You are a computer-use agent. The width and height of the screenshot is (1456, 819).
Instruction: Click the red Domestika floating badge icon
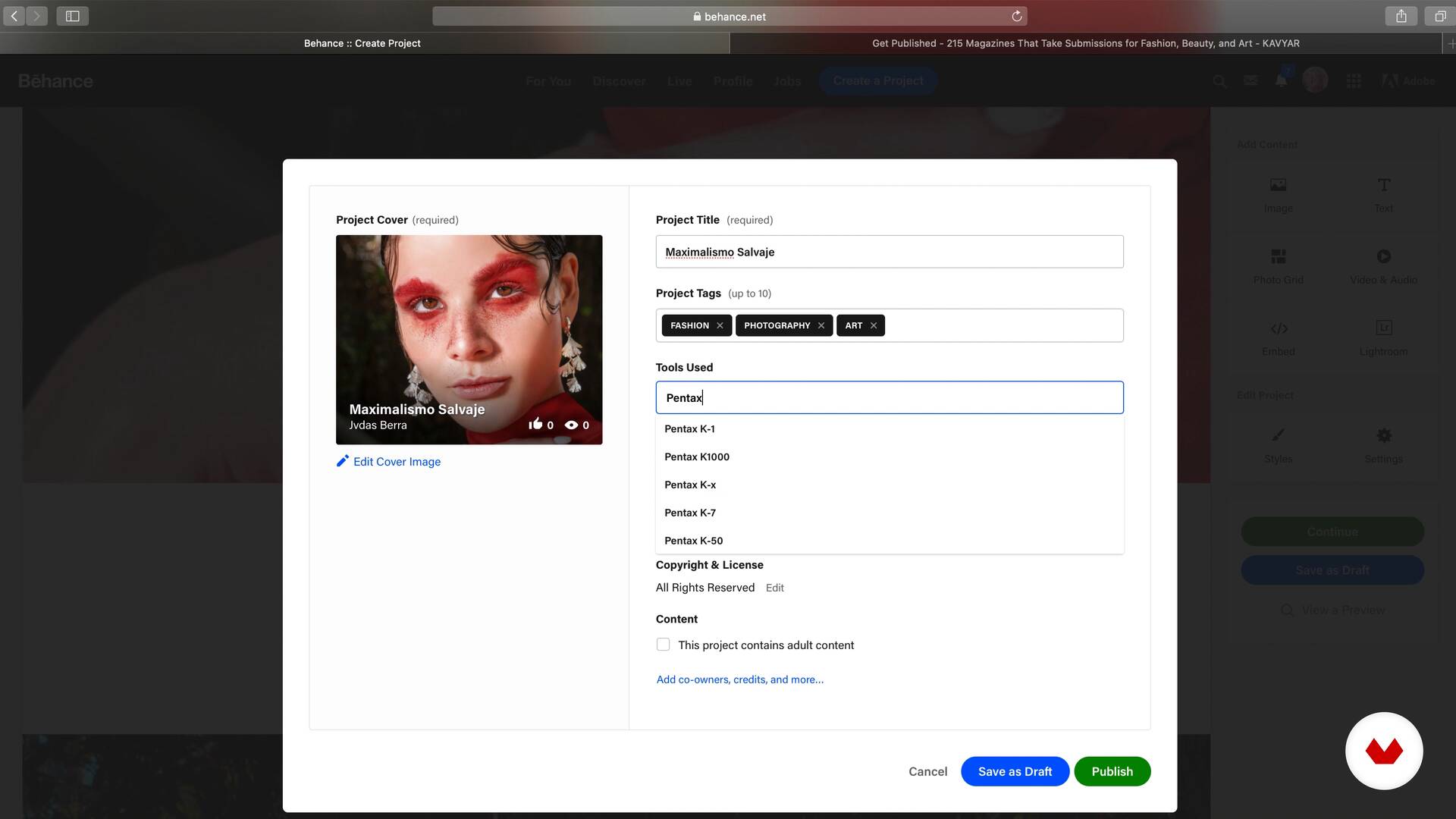pyautogui.click(x=1383, y=751)
